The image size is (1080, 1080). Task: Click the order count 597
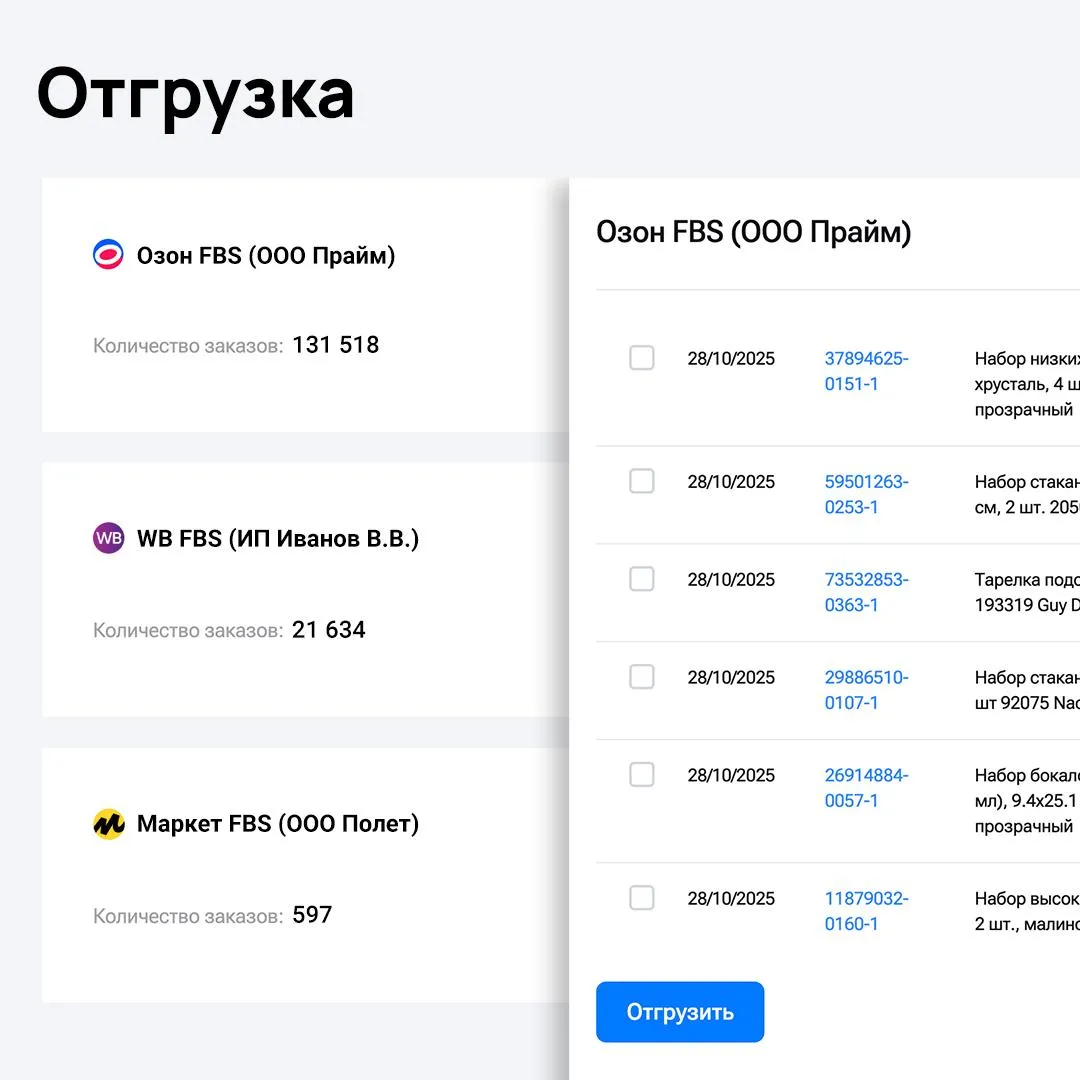(312, 915)
